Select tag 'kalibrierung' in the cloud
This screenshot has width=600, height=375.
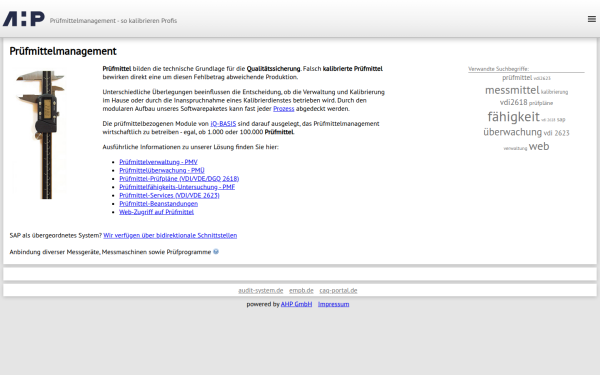click(554, 92)
